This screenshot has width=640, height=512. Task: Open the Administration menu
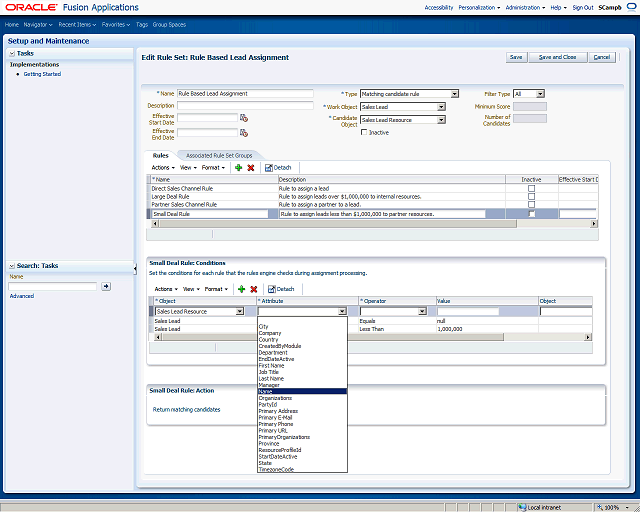[525, 7]
